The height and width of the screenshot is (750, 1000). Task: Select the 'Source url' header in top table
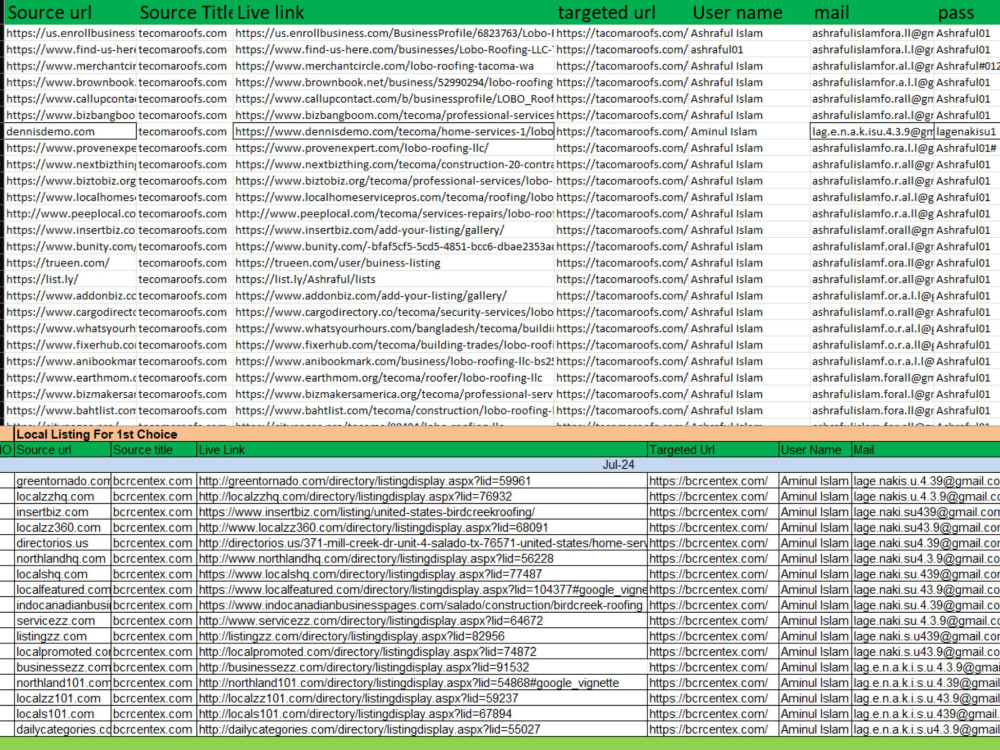pos(49,12)
